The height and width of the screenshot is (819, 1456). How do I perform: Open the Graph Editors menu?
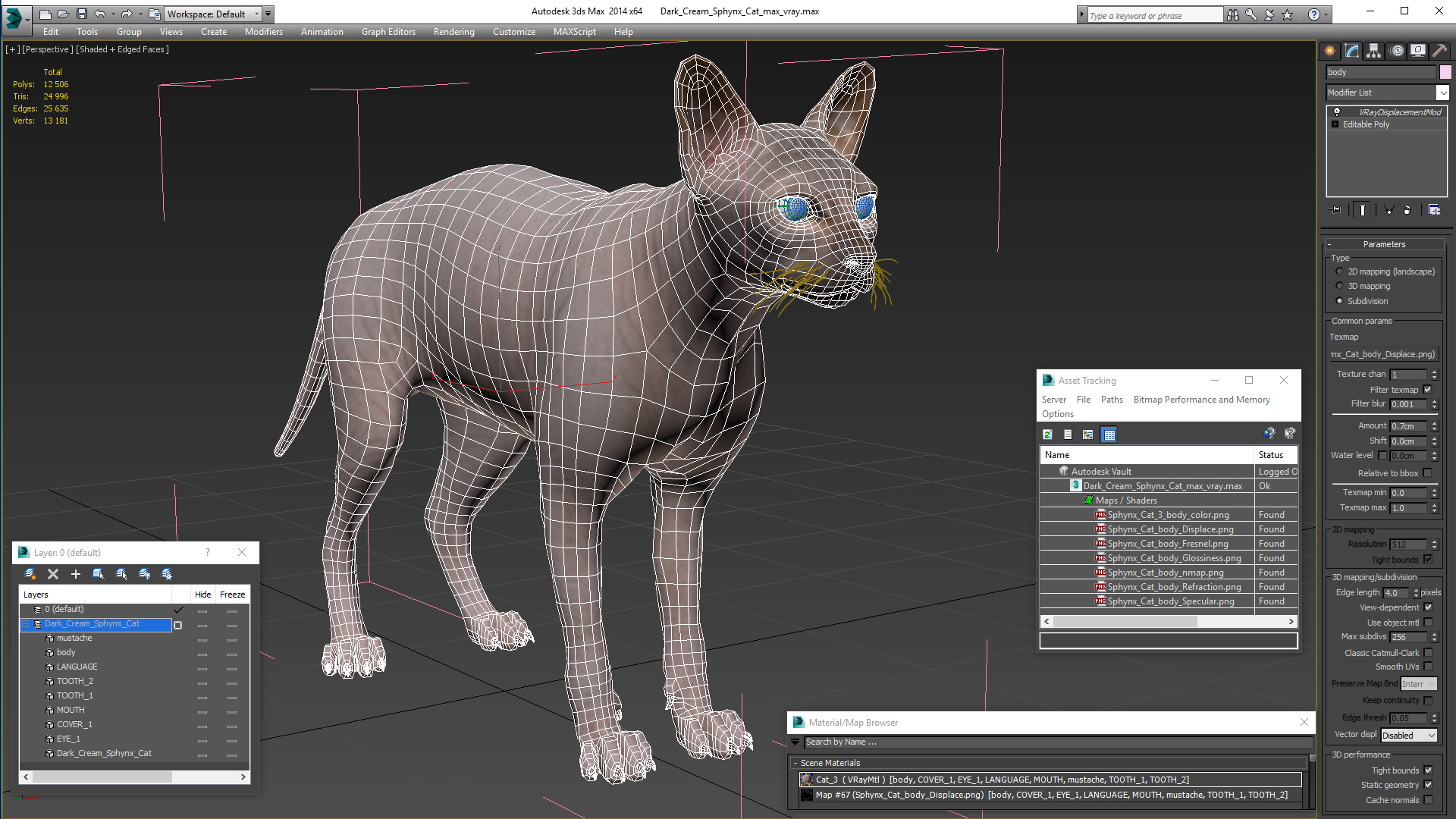coord(388,32)
